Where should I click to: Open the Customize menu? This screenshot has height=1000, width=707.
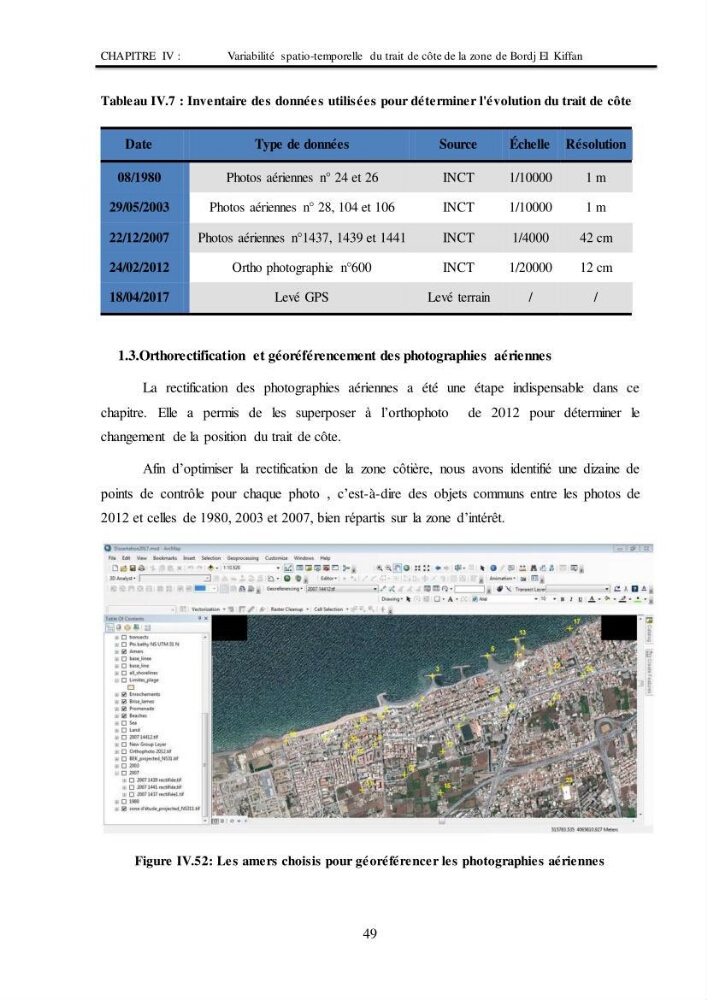[x=277, y=558]
